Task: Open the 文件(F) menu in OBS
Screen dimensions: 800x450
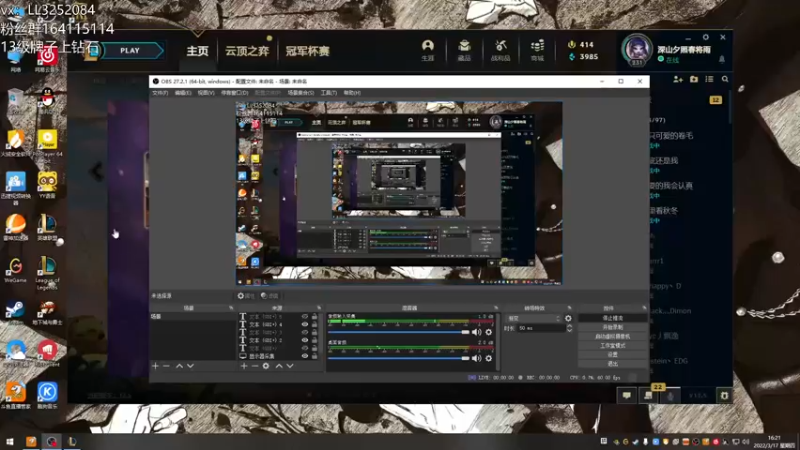Action: pyautogui.click(x=160, y=93)
